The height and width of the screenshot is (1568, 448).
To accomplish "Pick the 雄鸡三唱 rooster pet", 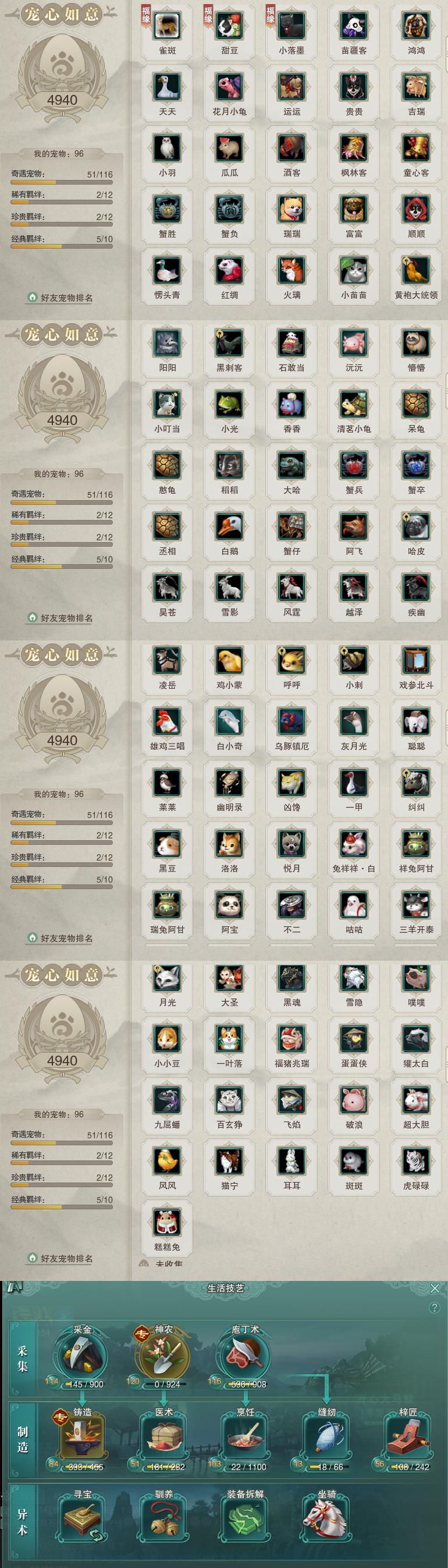I will pyautogui.click(x=167, y=722).
